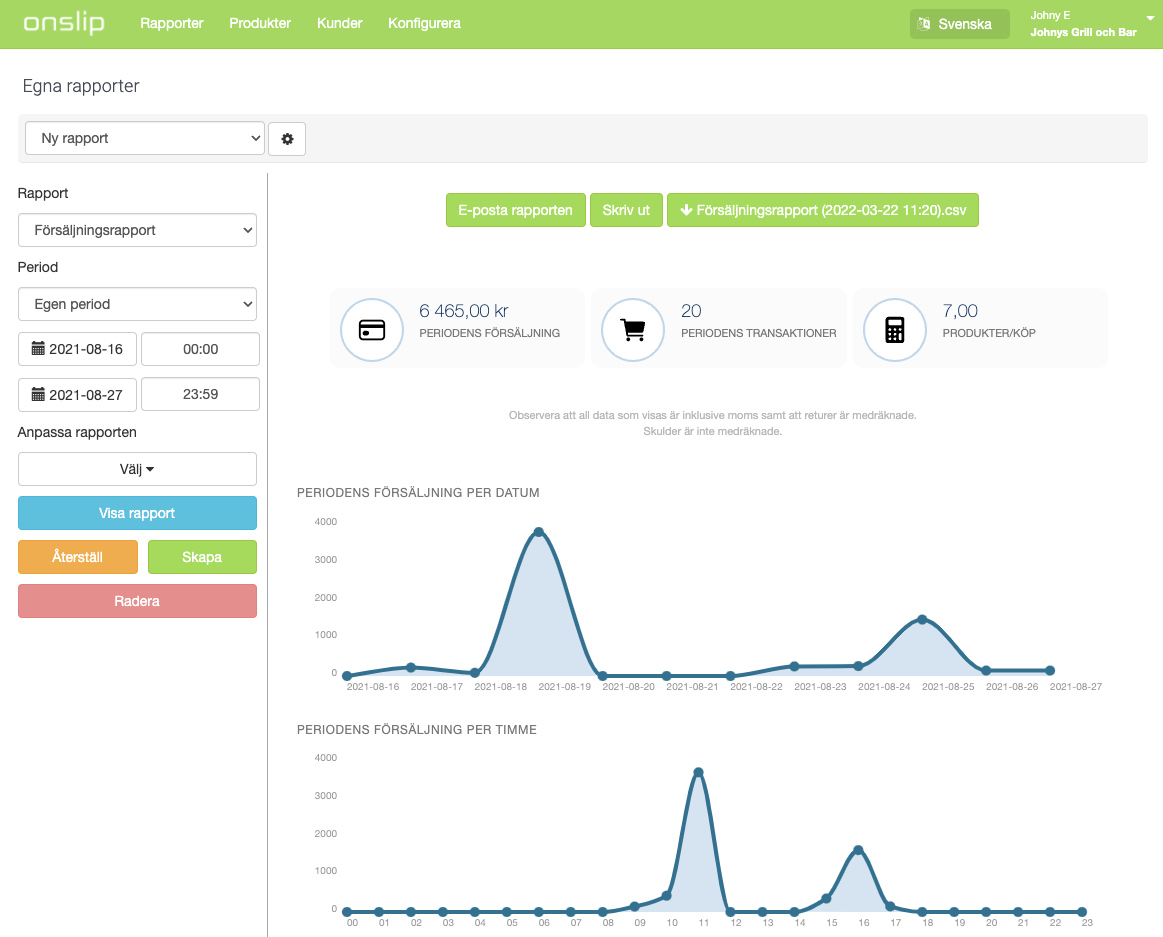Open the Ny rapport dropdown
1163x937 pixels.
click(x=145, y=138)
